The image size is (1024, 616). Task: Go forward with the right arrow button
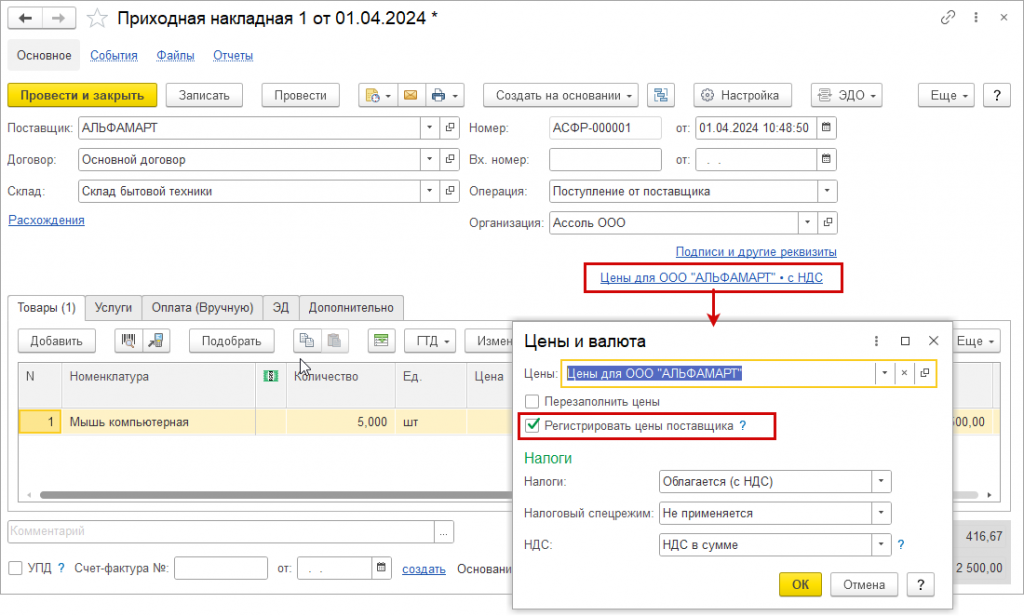click(59, 18)
